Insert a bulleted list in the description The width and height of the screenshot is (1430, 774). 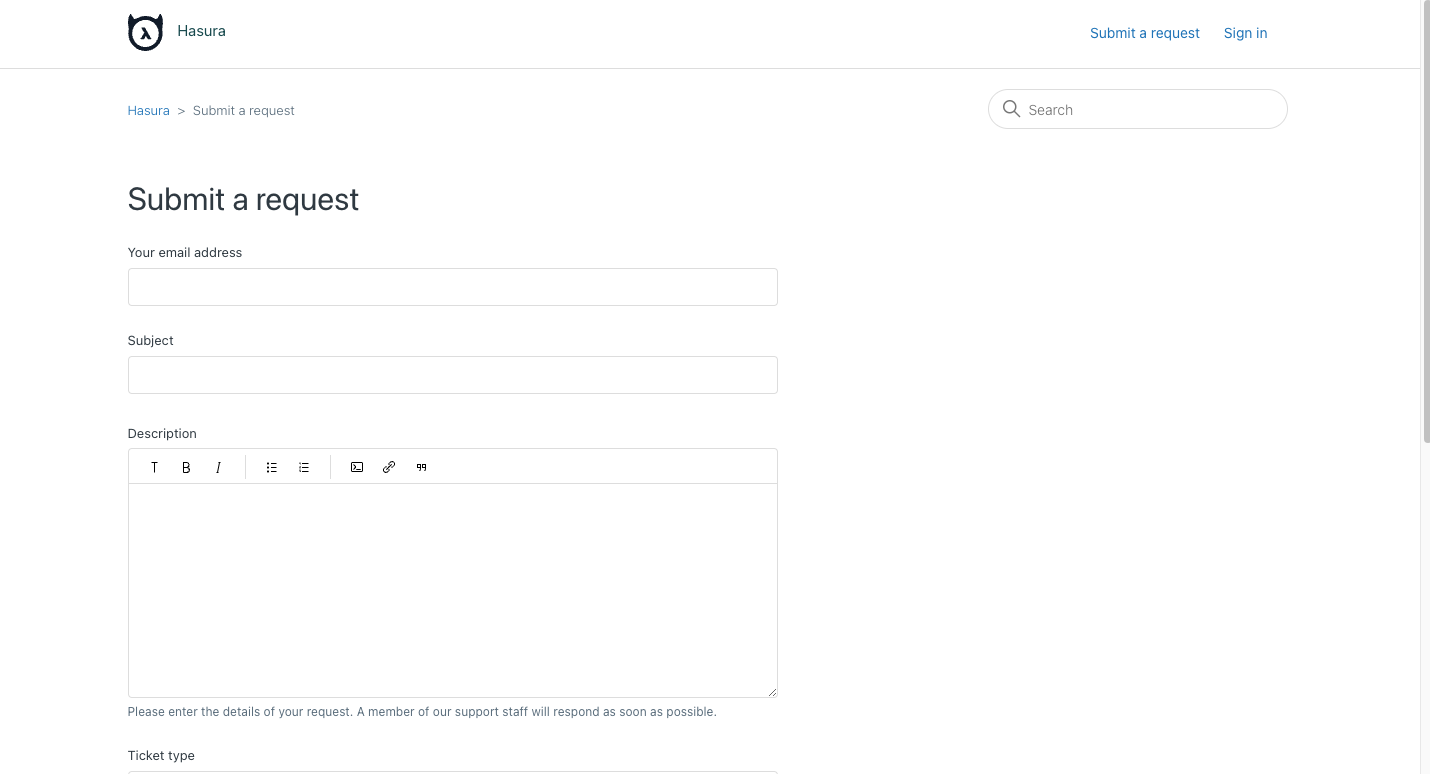pos(271,467)
